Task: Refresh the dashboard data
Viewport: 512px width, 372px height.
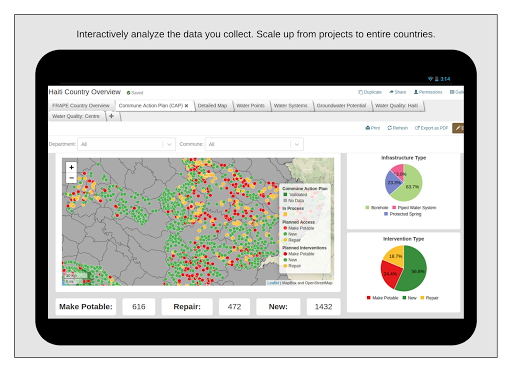Action: (397, 128)
